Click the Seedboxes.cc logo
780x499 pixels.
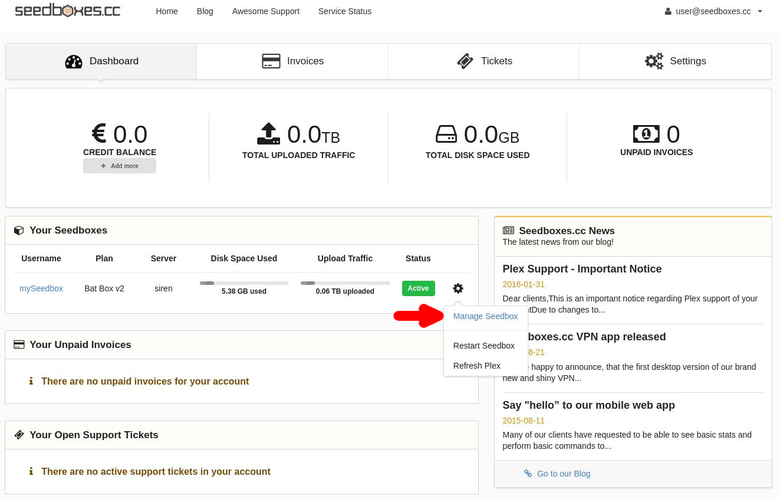tap(67, 11)
